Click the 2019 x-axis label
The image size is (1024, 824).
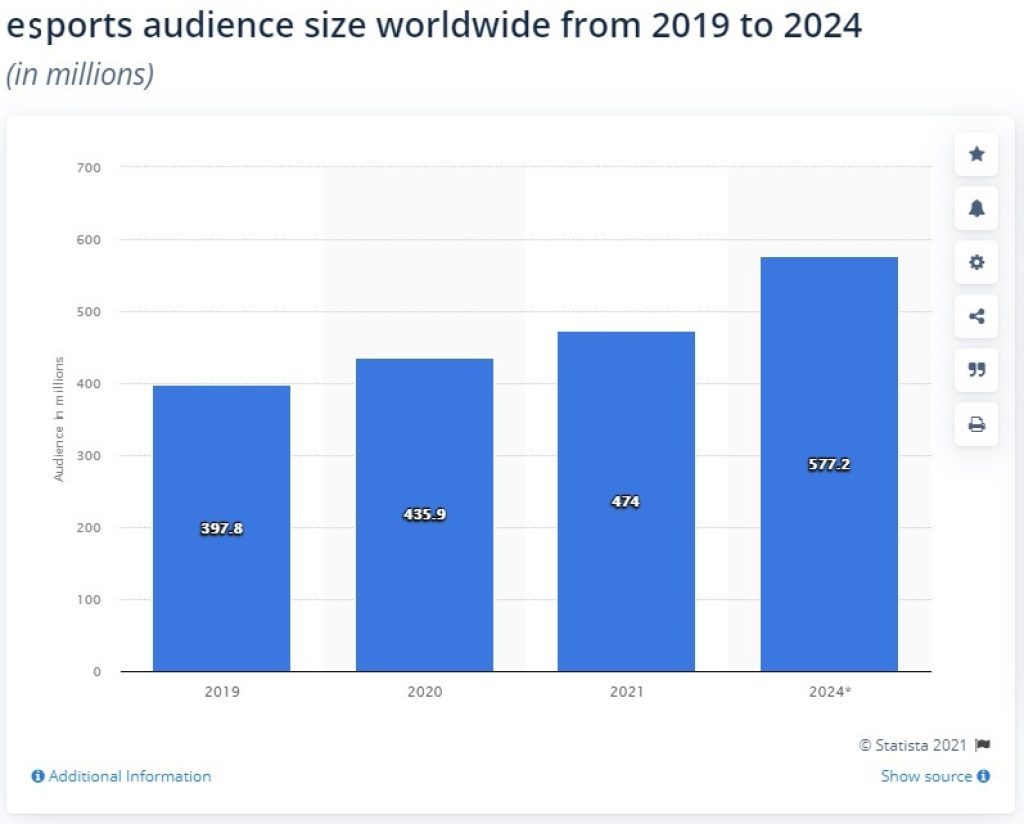(x=222, y=692)
